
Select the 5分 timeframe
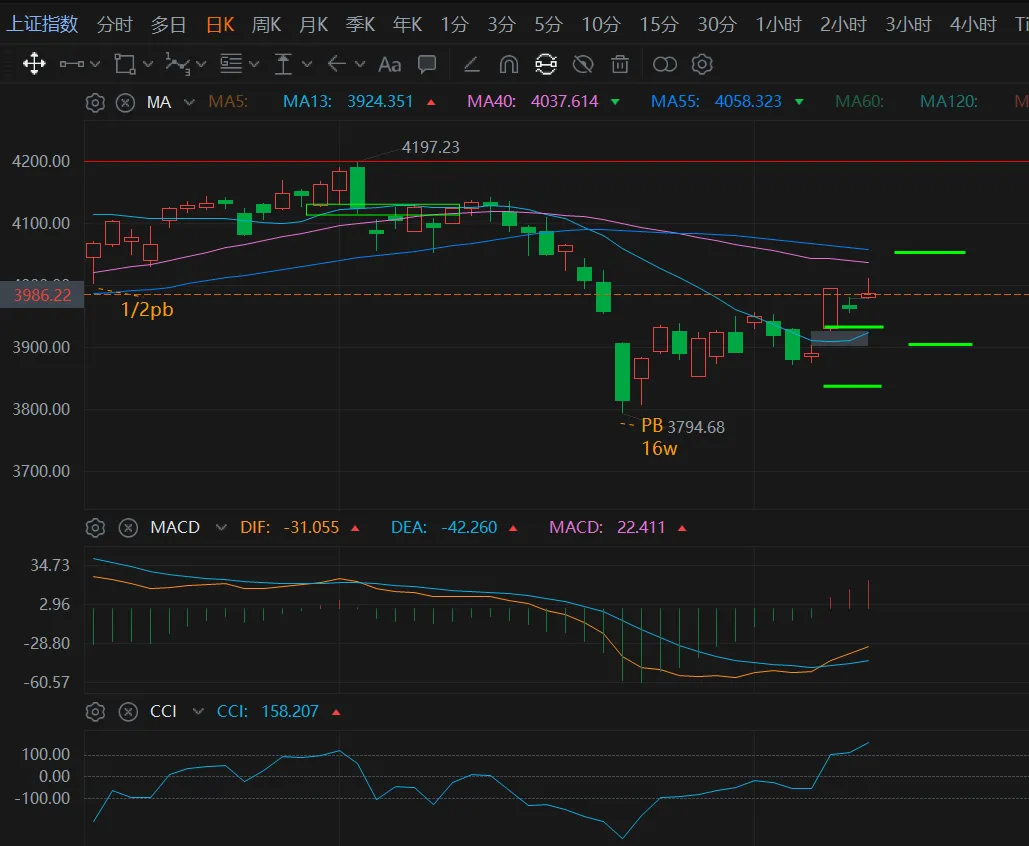tap(549, 25)
